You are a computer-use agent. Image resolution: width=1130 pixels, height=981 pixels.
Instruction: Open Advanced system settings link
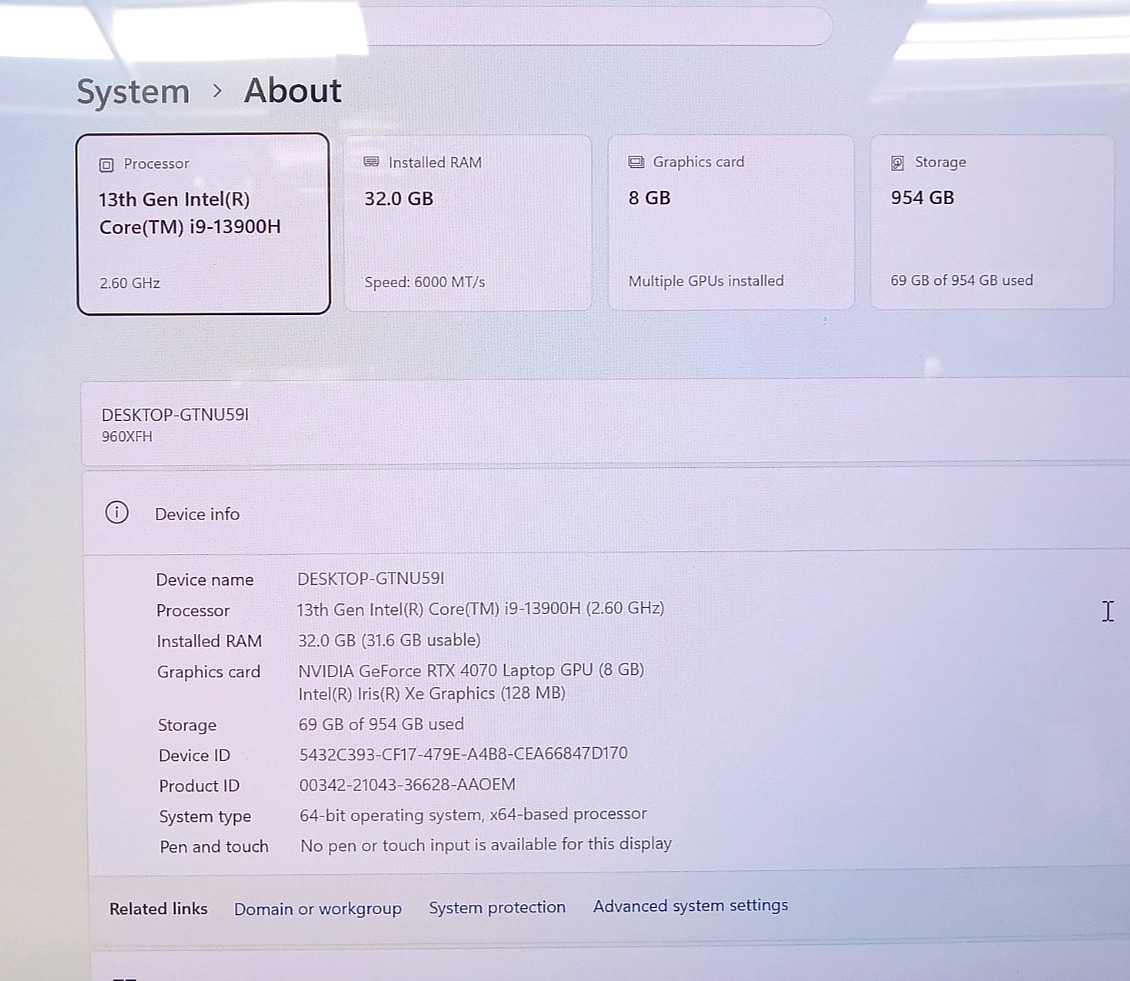(x=690, y=905)
